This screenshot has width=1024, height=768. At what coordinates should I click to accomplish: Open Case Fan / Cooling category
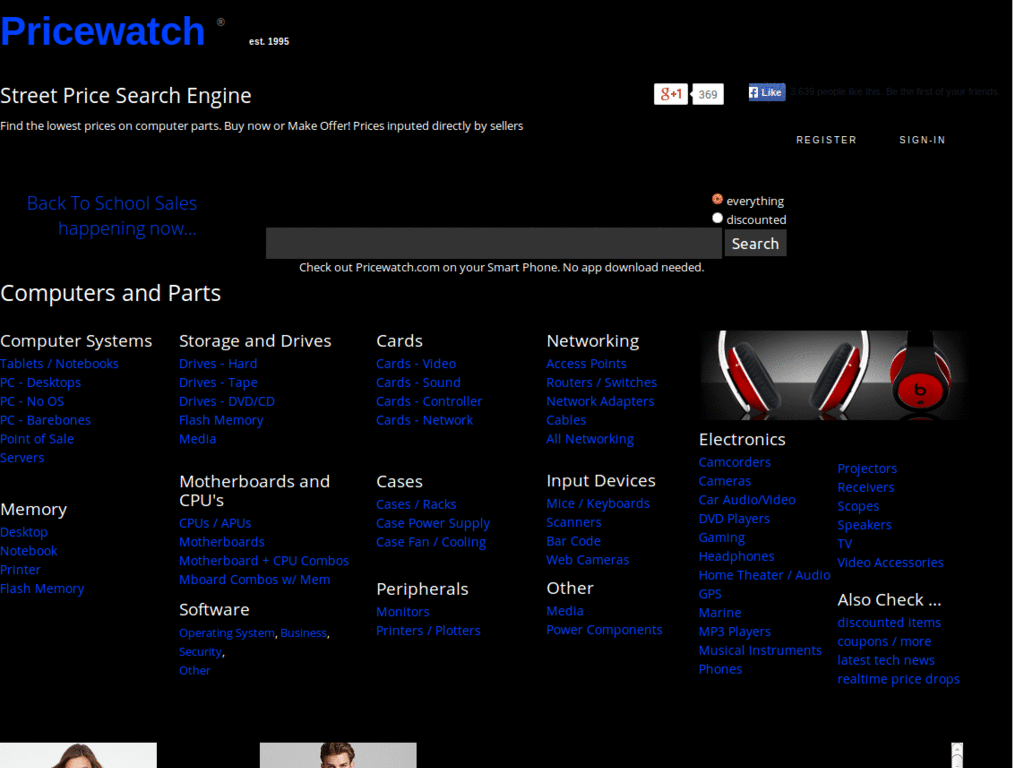[x=431, y=542]
